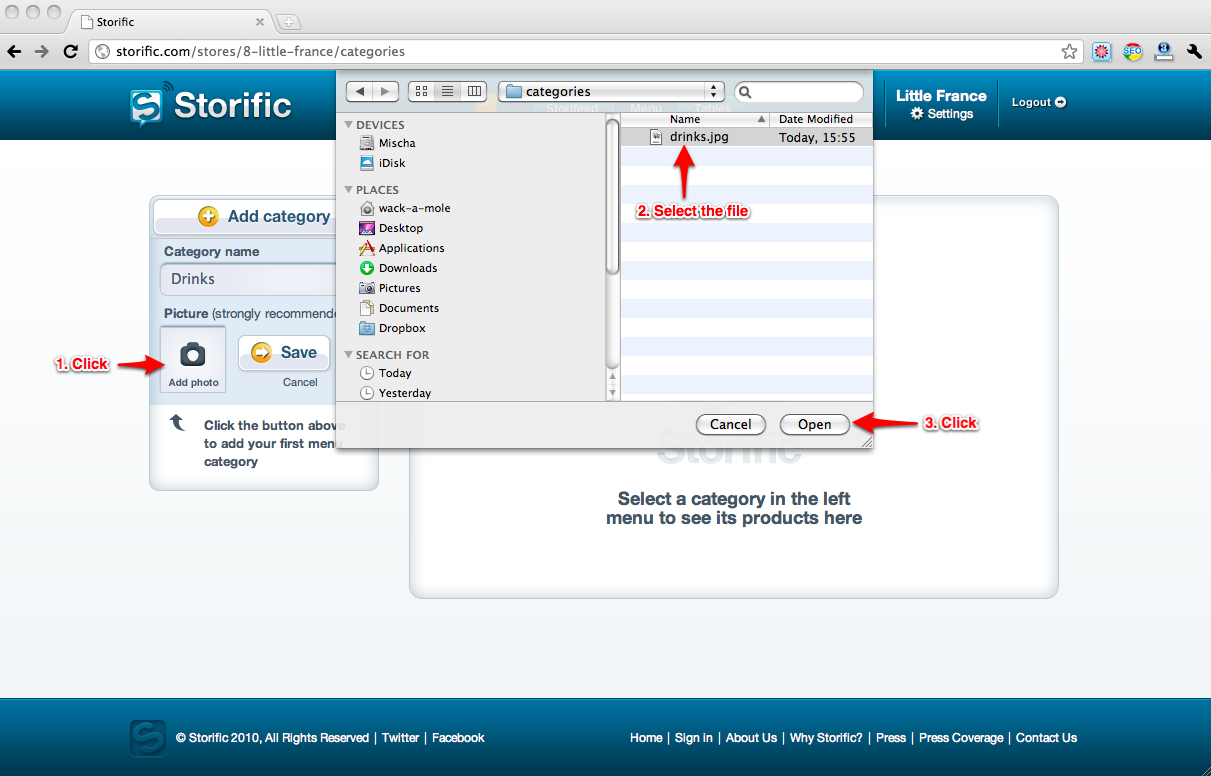Switch file dialog to column view

tap(474, 91)
